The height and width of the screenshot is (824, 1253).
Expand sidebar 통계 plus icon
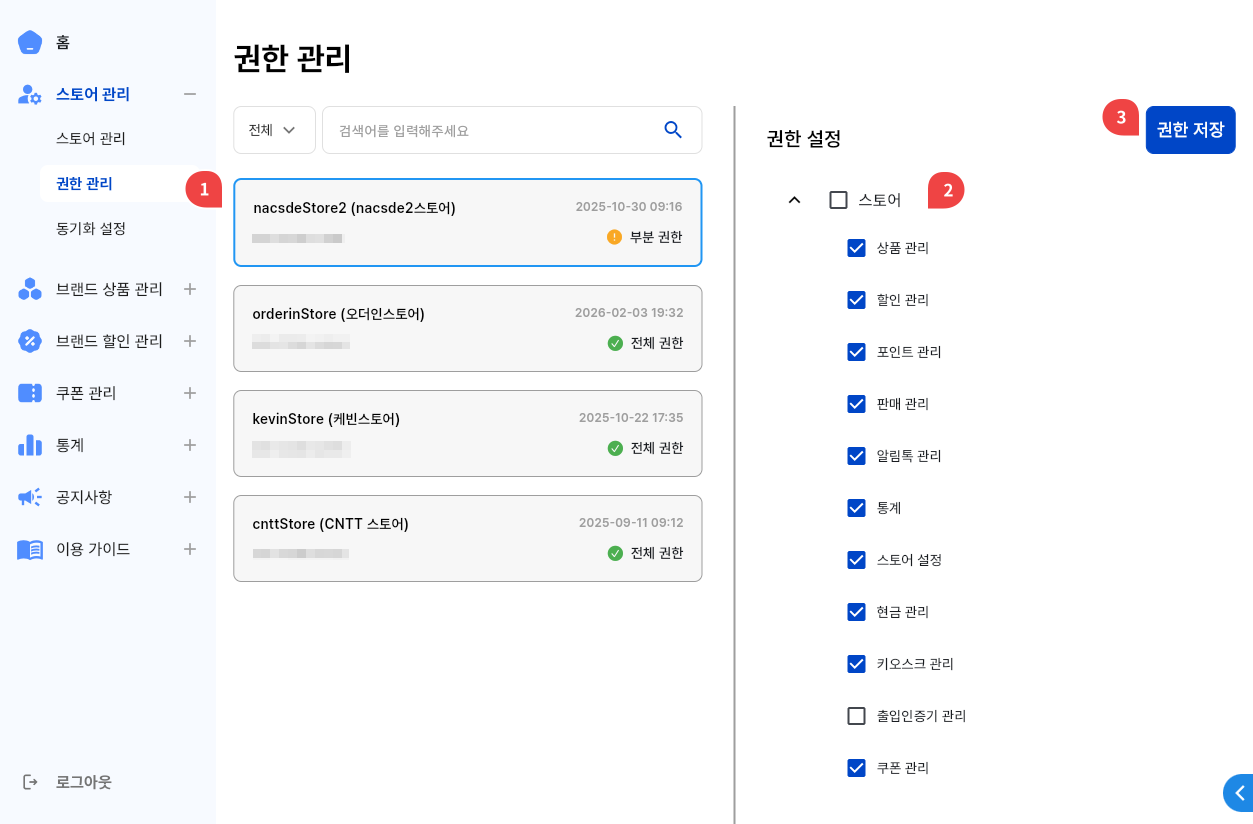(x=190, y=445)
